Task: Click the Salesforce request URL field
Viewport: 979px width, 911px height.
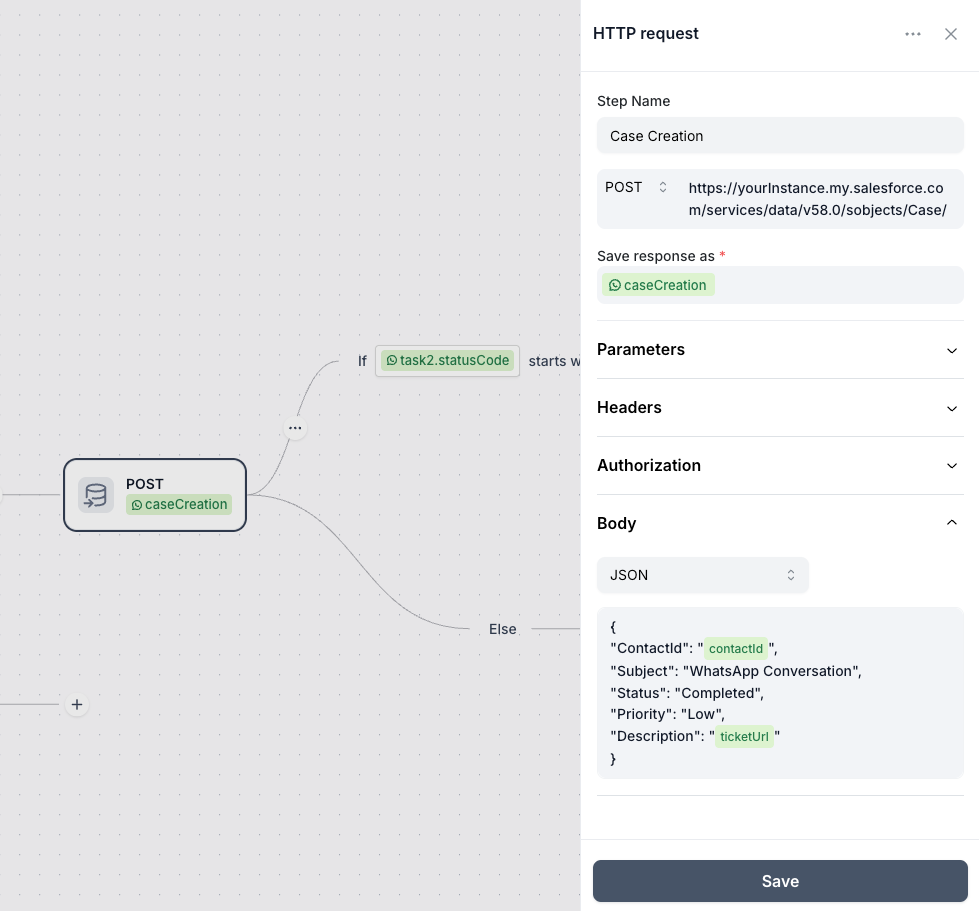Action: tap(820, 199)
